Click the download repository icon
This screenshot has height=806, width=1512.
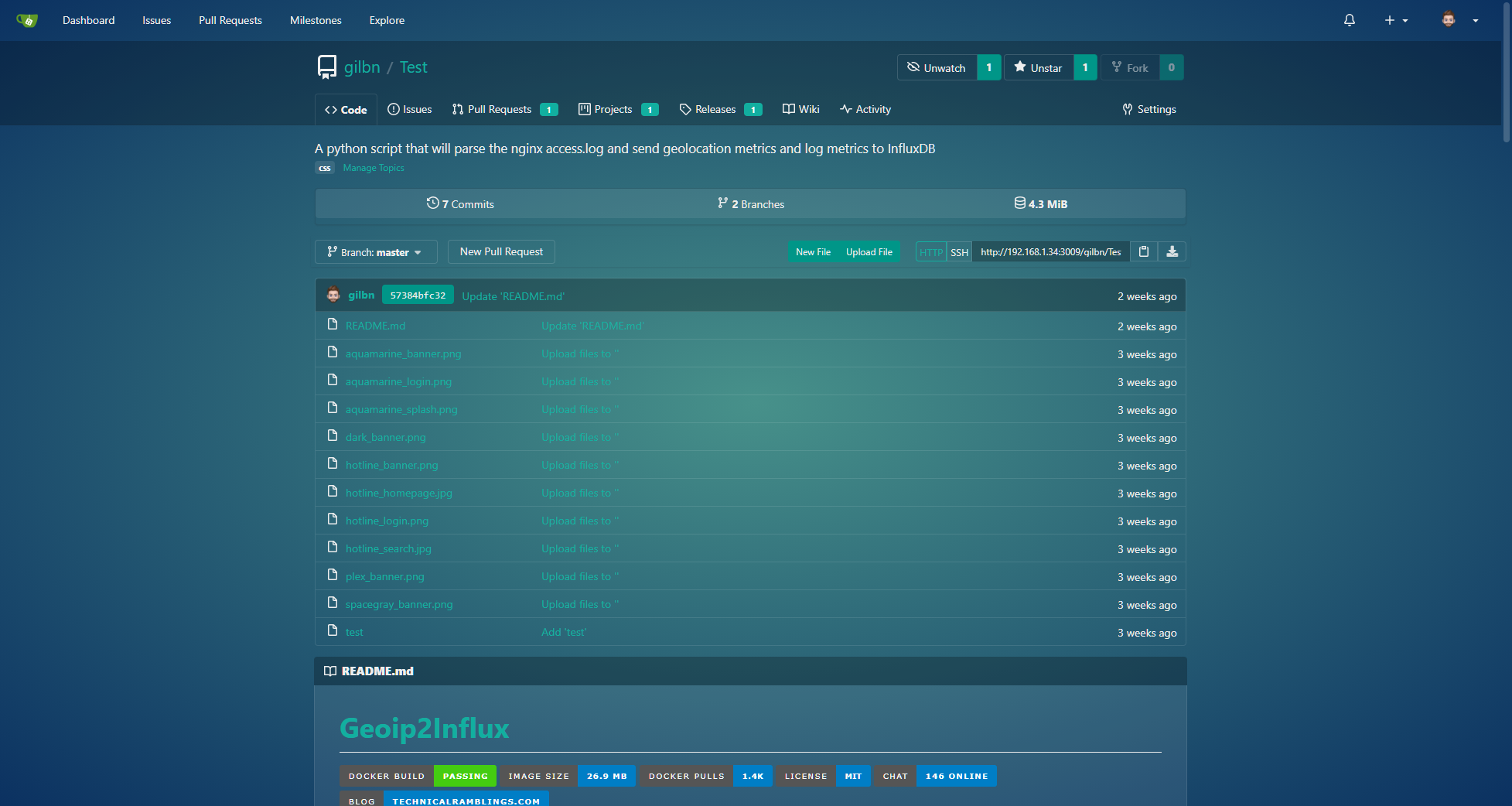pyautogui.click(x=1172, y=251)
